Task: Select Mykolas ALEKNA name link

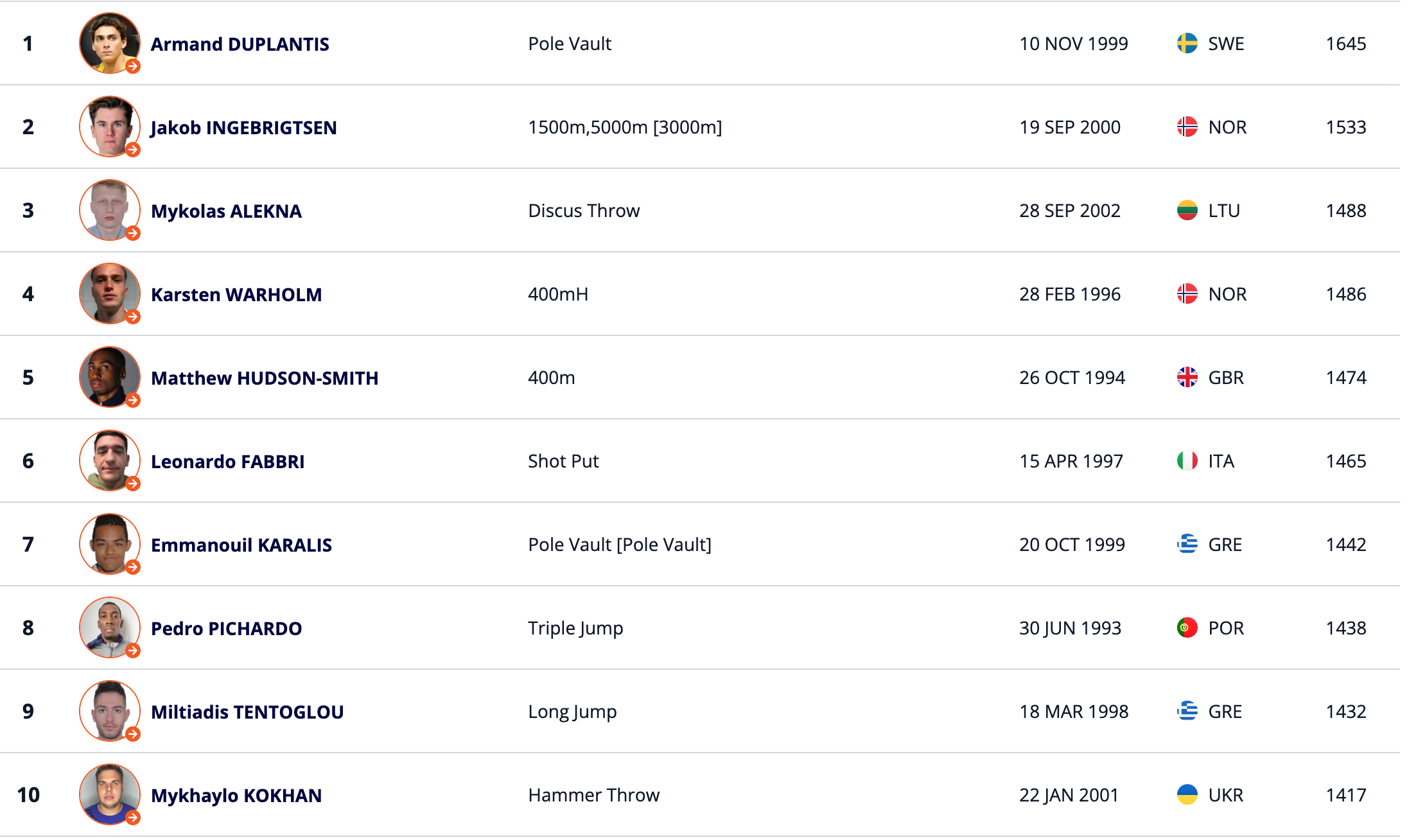Action: [x=226, y=211]
